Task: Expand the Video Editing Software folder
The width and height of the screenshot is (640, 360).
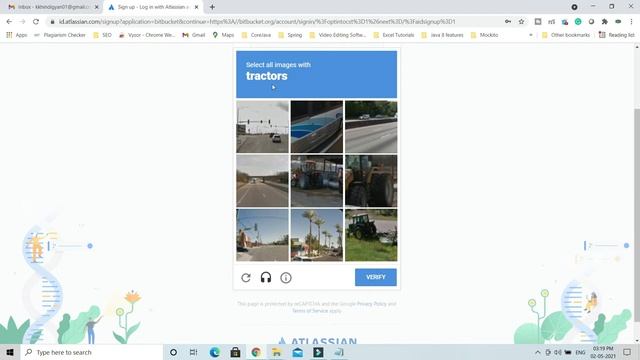Action: [x=338, y=35]
